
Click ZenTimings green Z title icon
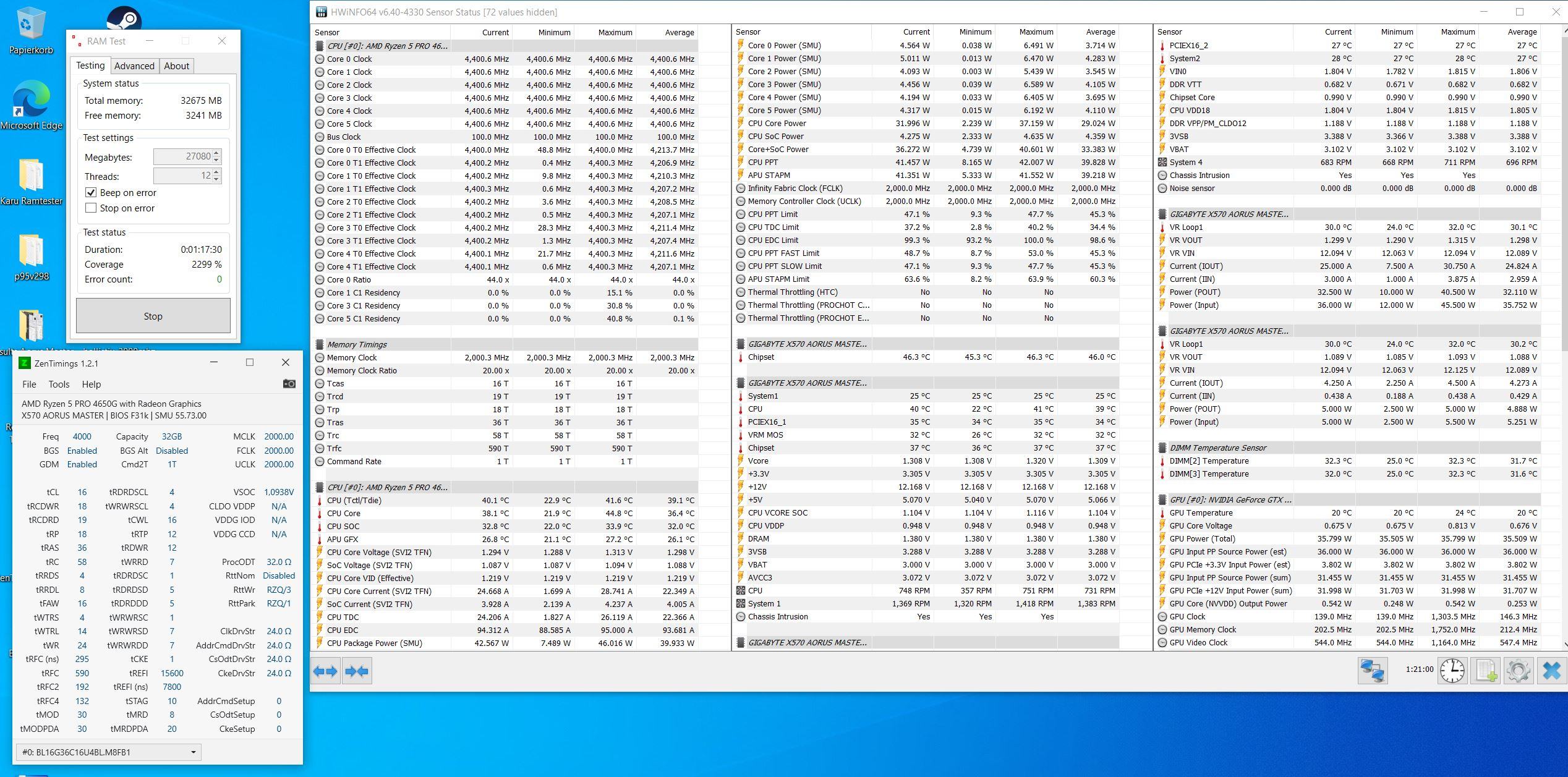(x=25, y=363)
